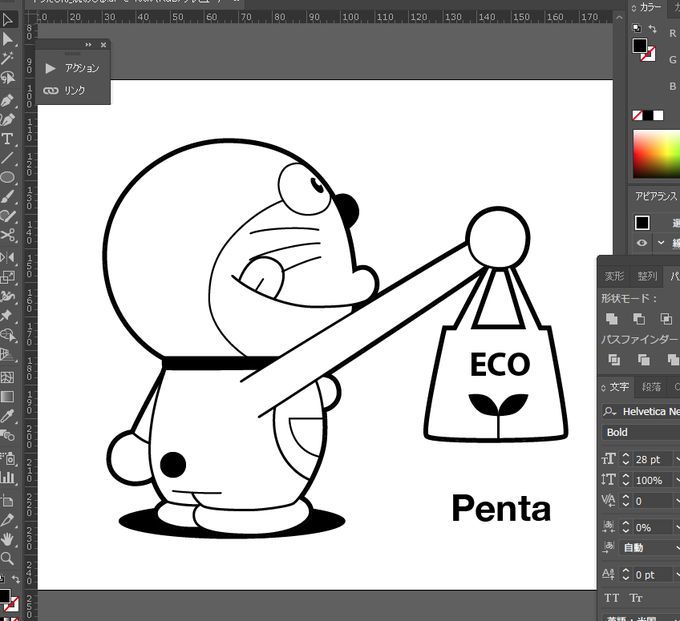
Task: Select the Warp tool
Action: pyautogui.click(x=7, y=296)
